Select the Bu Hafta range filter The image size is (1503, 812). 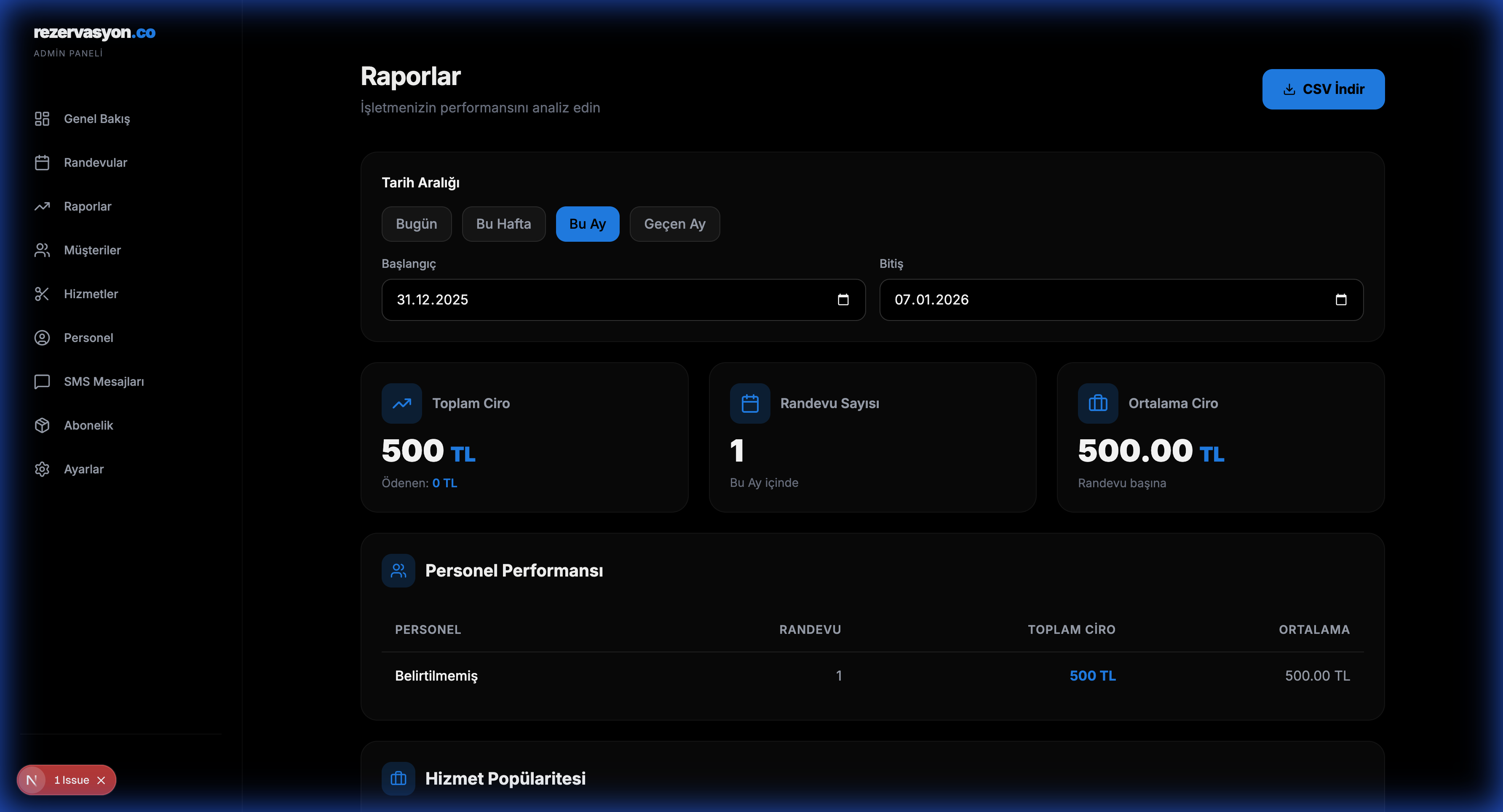coord(503,224)
